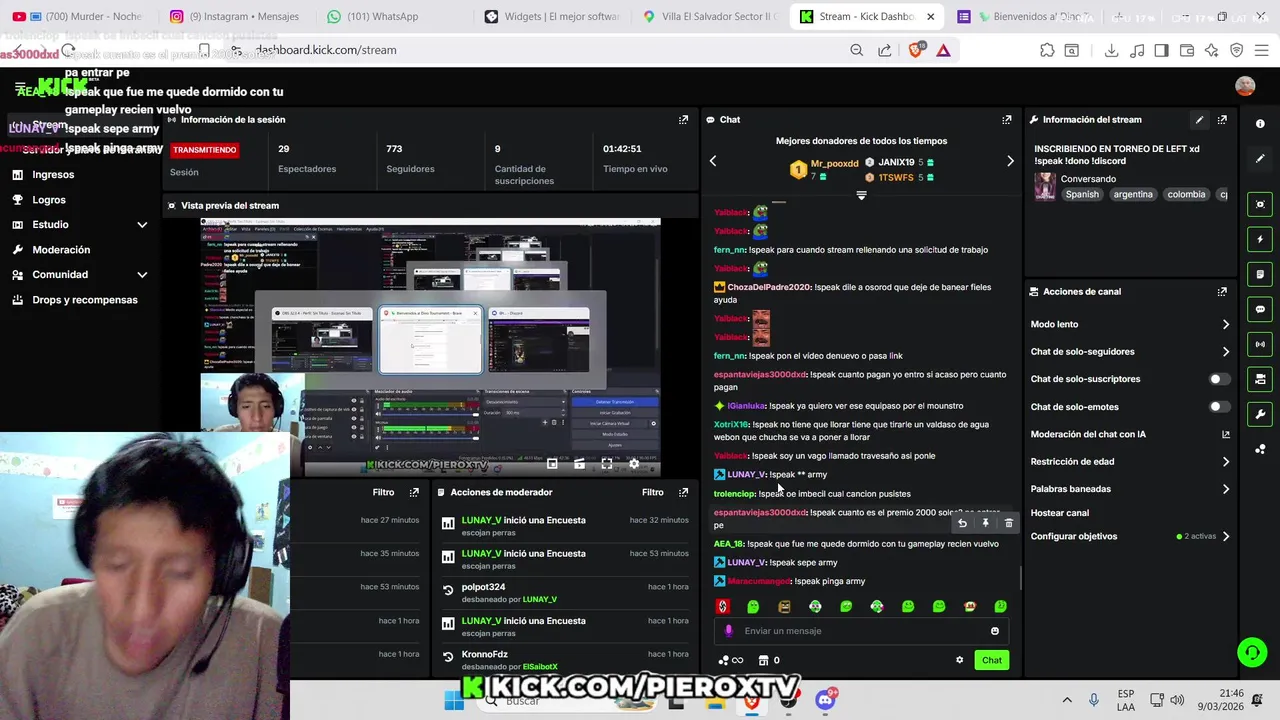The image size is (1280, 720).
Task: Click the pencil icon in right rail
Action: (1260, 159)
